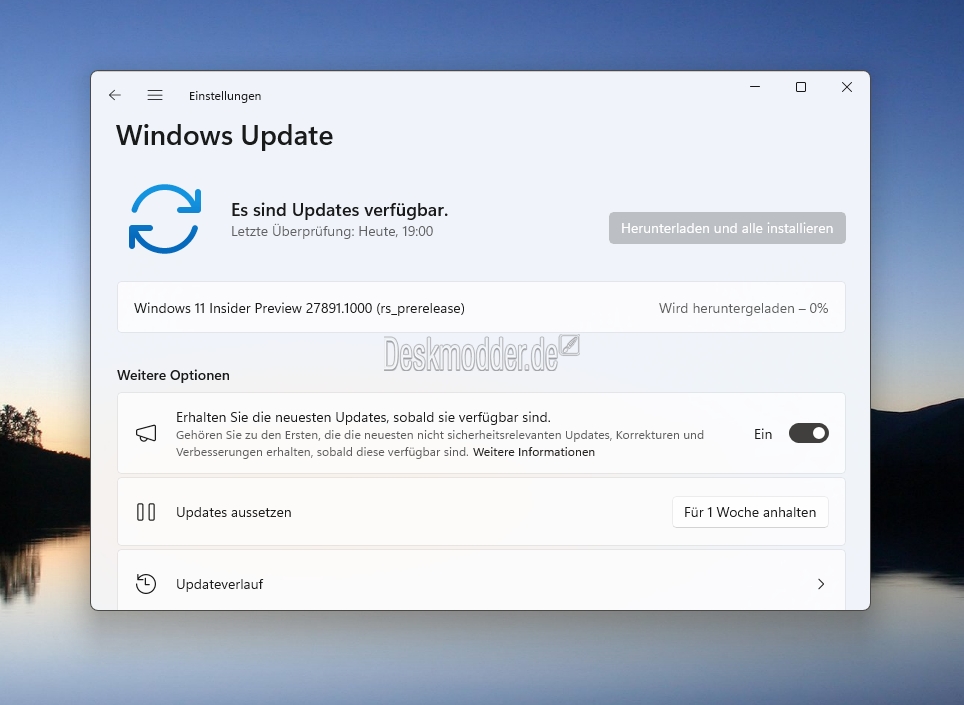
Task: Click the Einstellungen window title
Action: (x=225, y=96)
